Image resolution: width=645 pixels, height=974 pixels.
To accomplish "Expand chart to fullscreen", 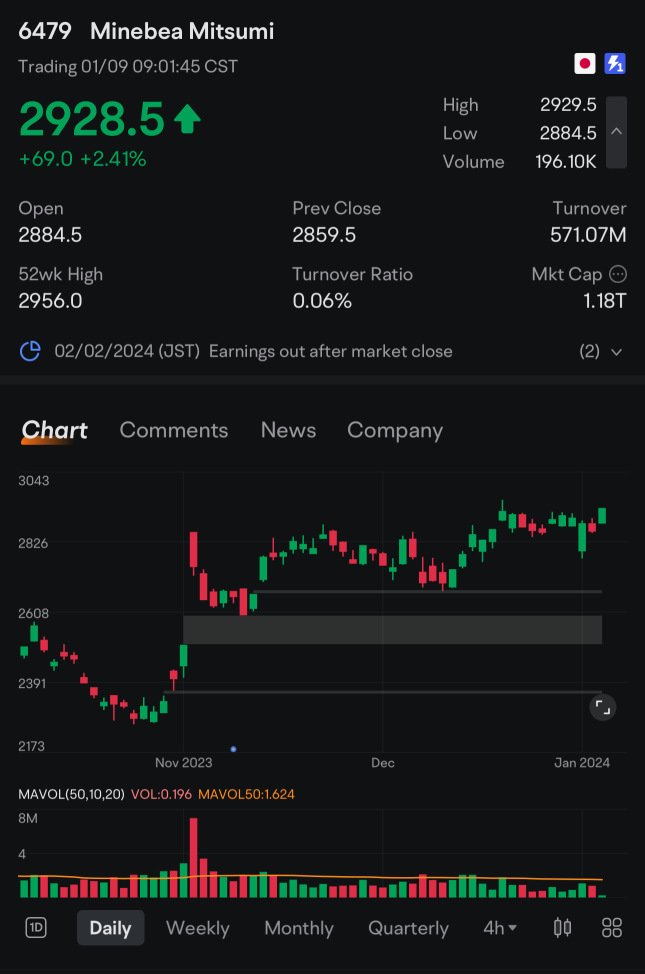I will (602, 707).
